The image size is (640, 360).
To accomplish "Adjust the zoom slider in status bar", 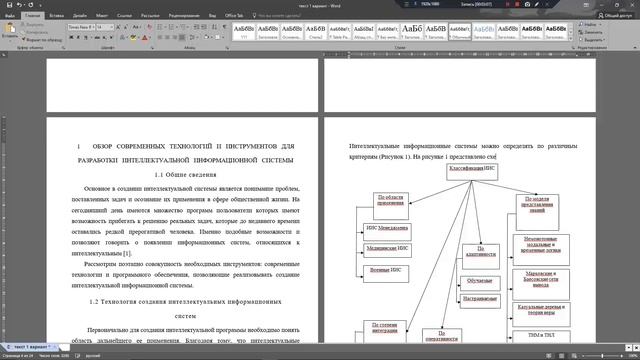I will pyautogui.click(x=602, y=356).
